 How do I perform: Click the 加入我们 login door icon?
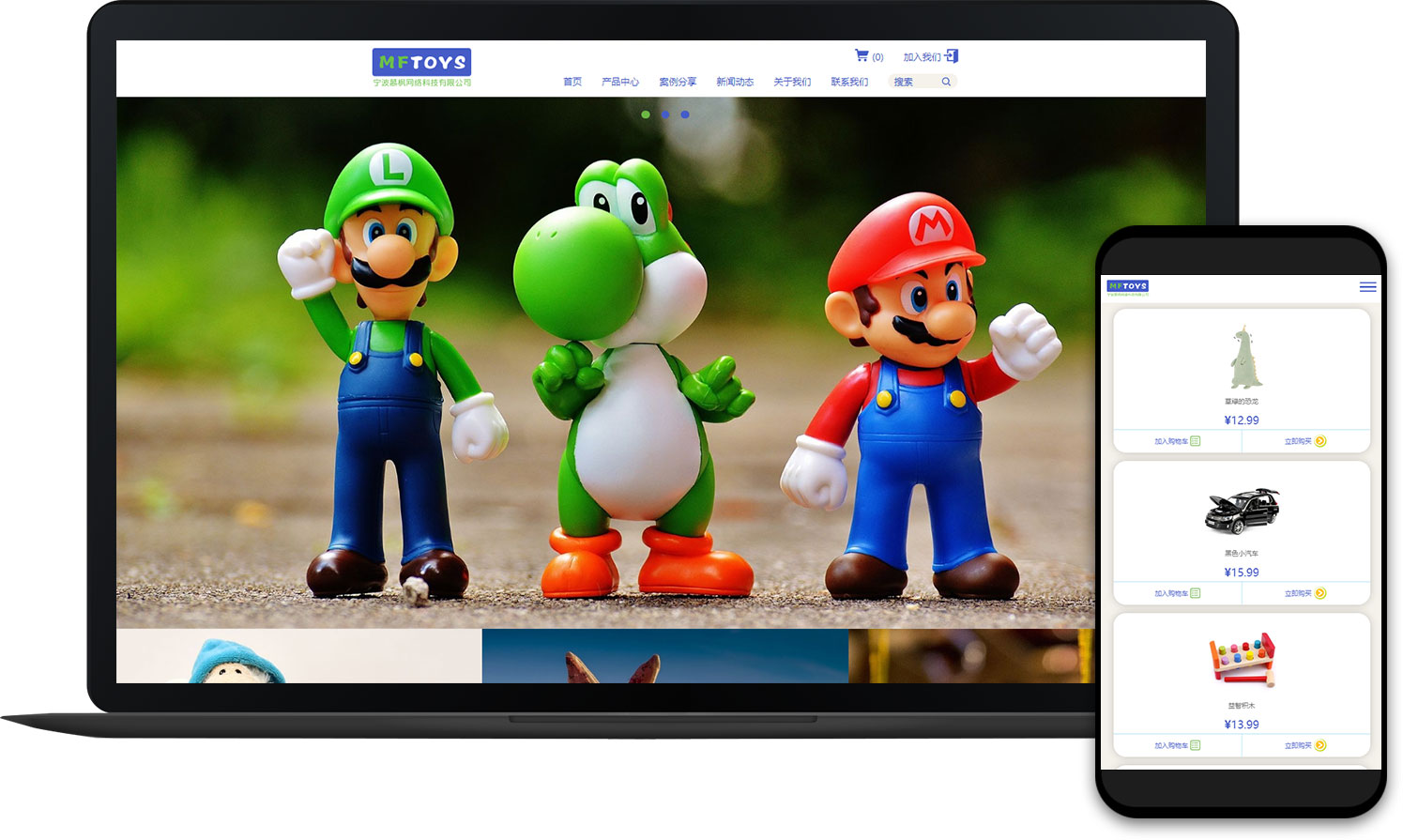[x=952, y=56]
